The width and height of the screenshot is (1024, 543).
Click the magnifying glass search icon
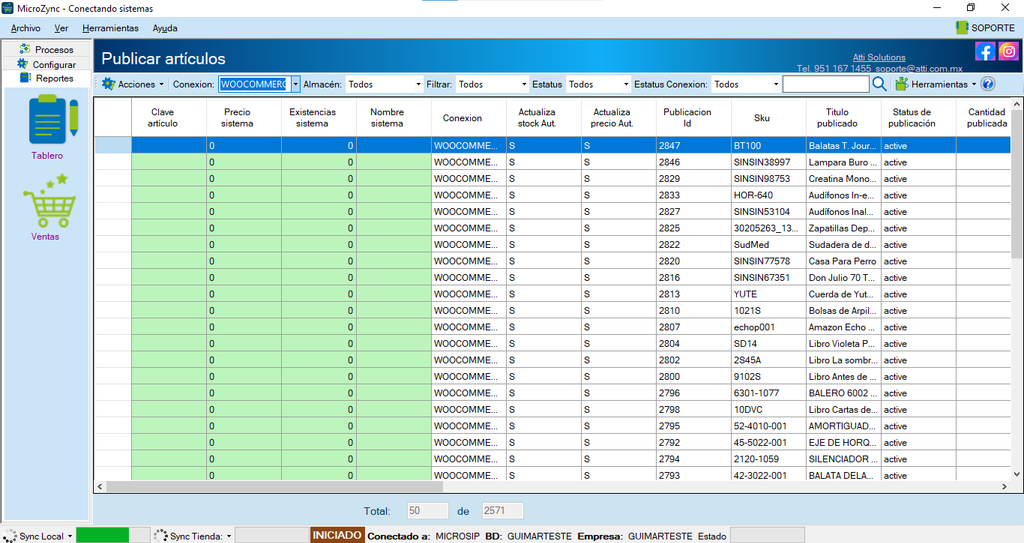[880, 84]
